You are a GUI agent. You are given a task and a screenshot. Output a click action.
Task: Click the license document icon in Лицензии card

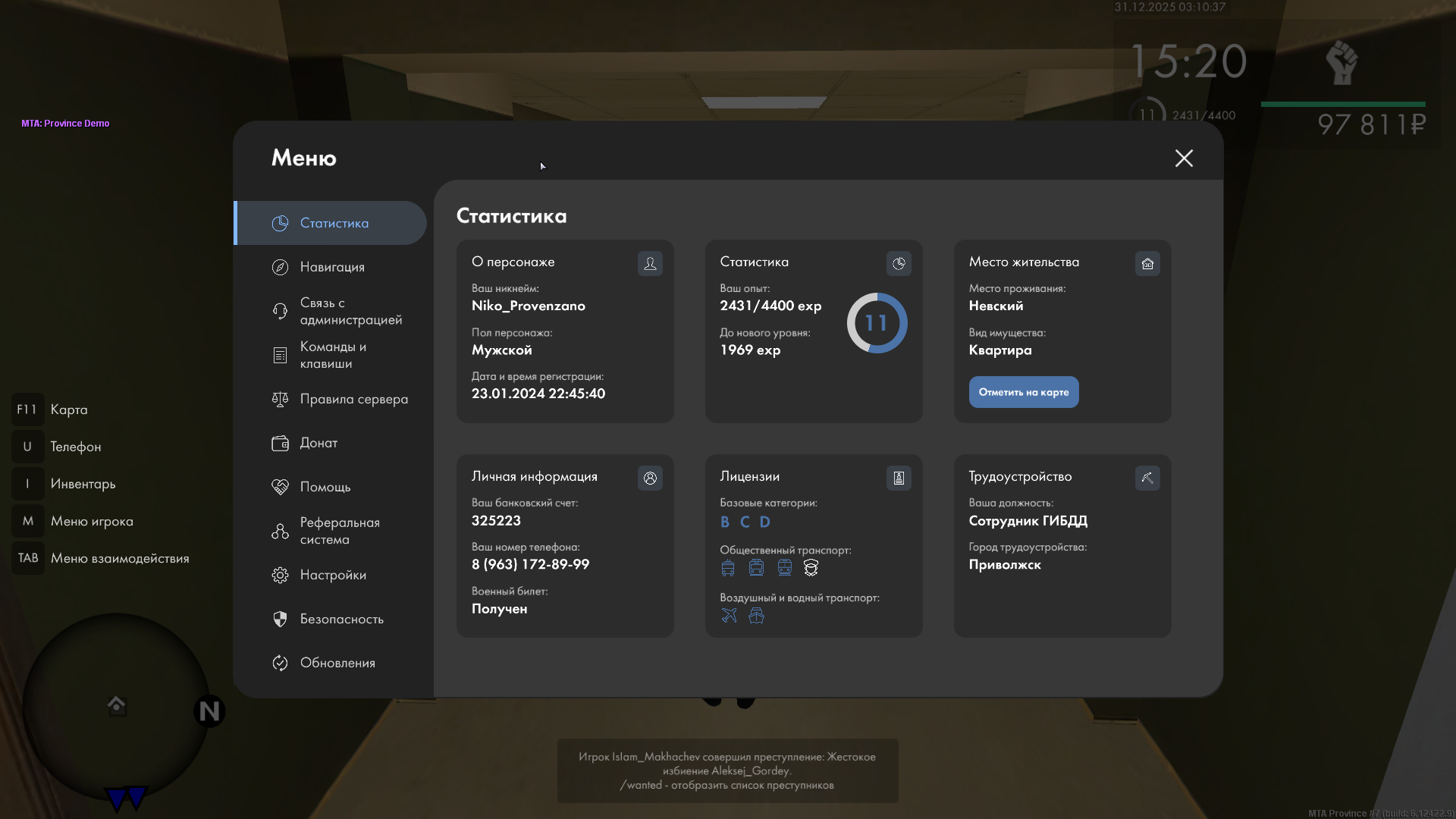click(x=899, y=478)
